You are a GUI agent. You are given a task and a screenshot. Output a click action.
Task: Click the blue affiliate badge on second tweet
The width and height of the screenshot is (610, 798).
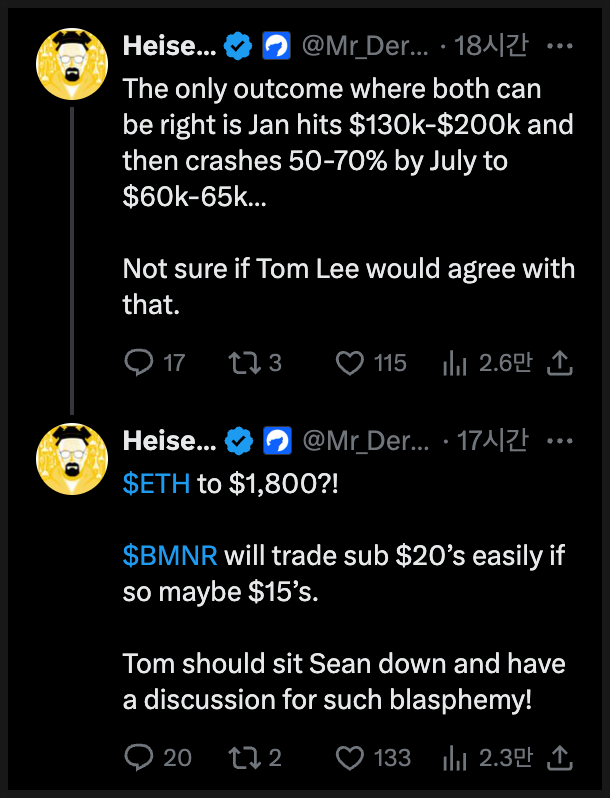(x=277, y=440)
